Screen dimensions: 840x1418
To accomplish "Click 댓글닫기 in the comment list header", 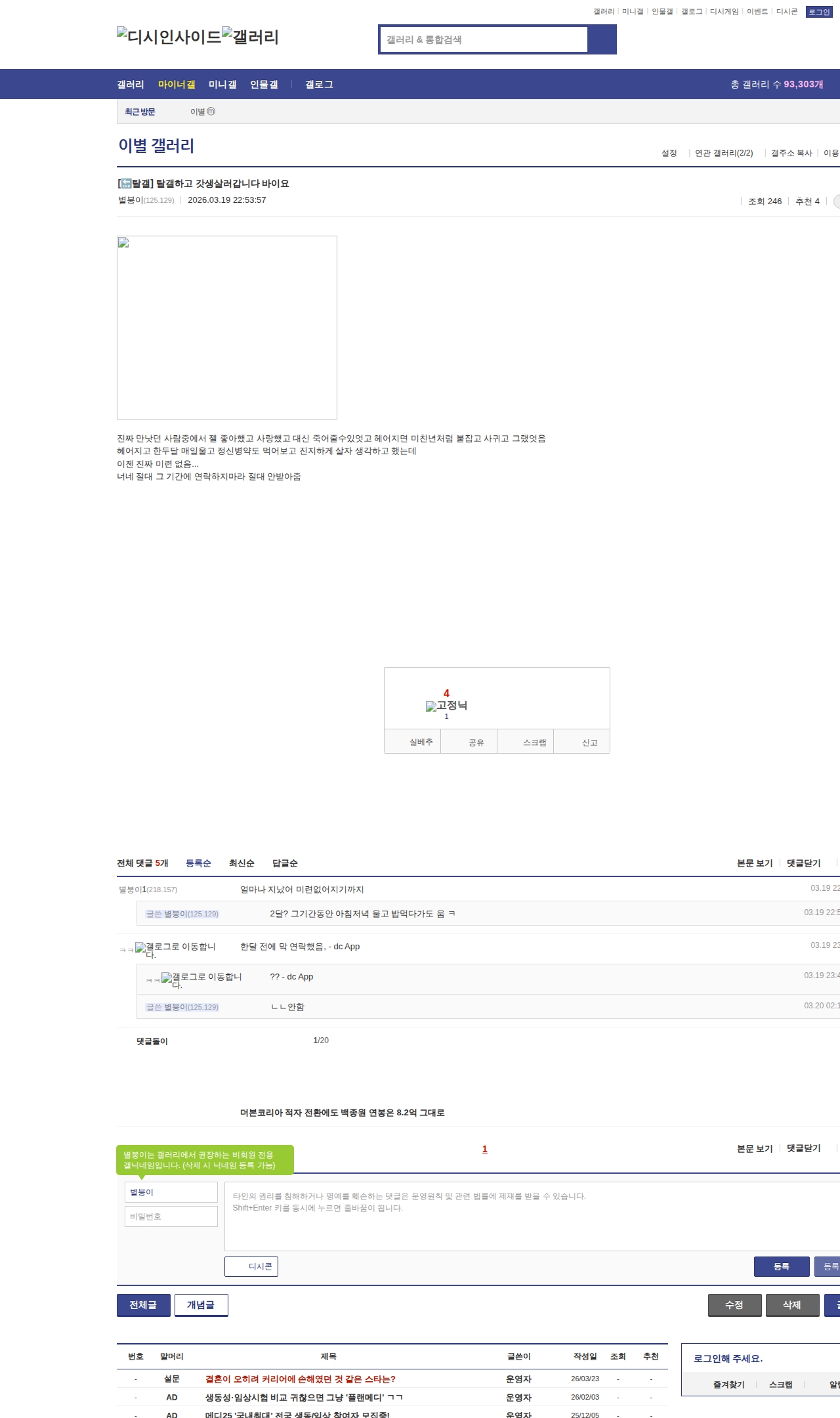I will coord(804,863).
